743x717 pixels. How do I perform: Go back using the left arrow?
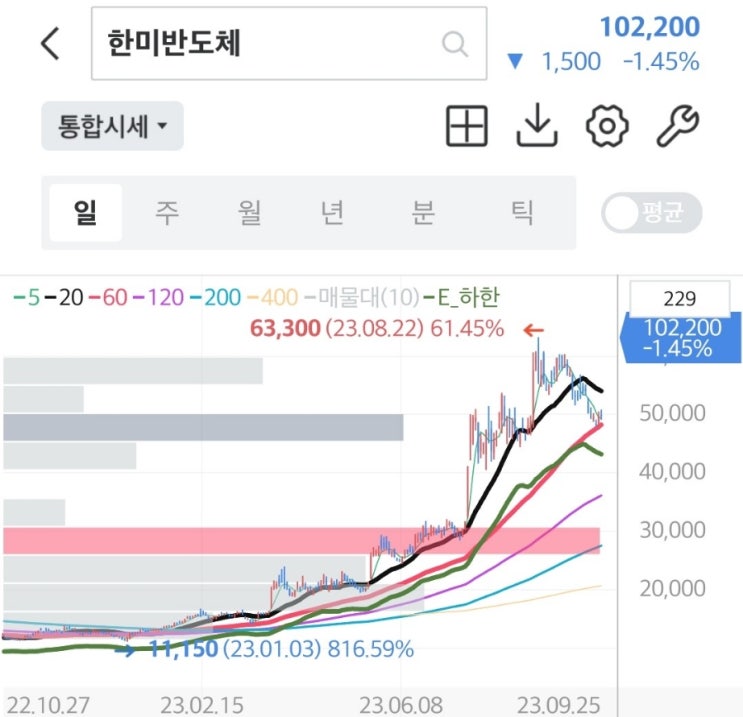click(x=50, y=43)
